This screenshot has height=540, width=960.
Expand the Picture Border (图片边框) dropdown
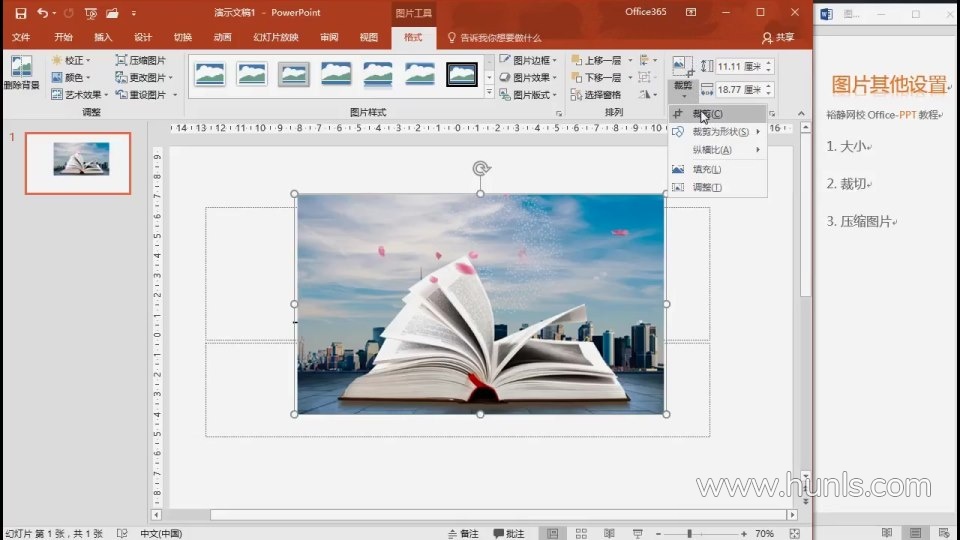529,60
